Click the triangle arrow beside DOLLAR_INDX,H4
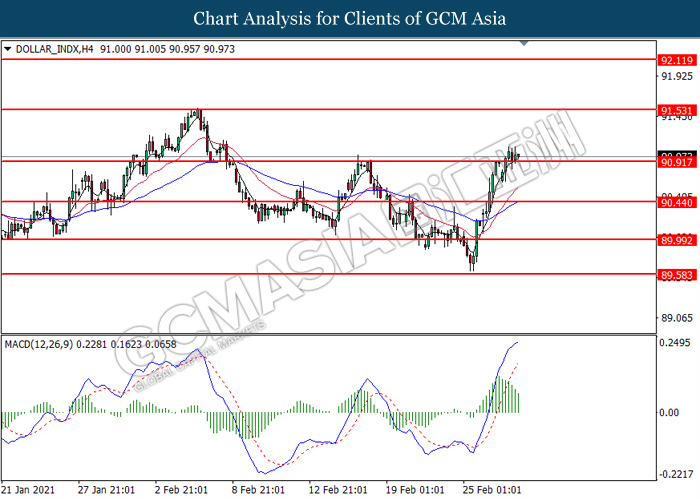 8,47
